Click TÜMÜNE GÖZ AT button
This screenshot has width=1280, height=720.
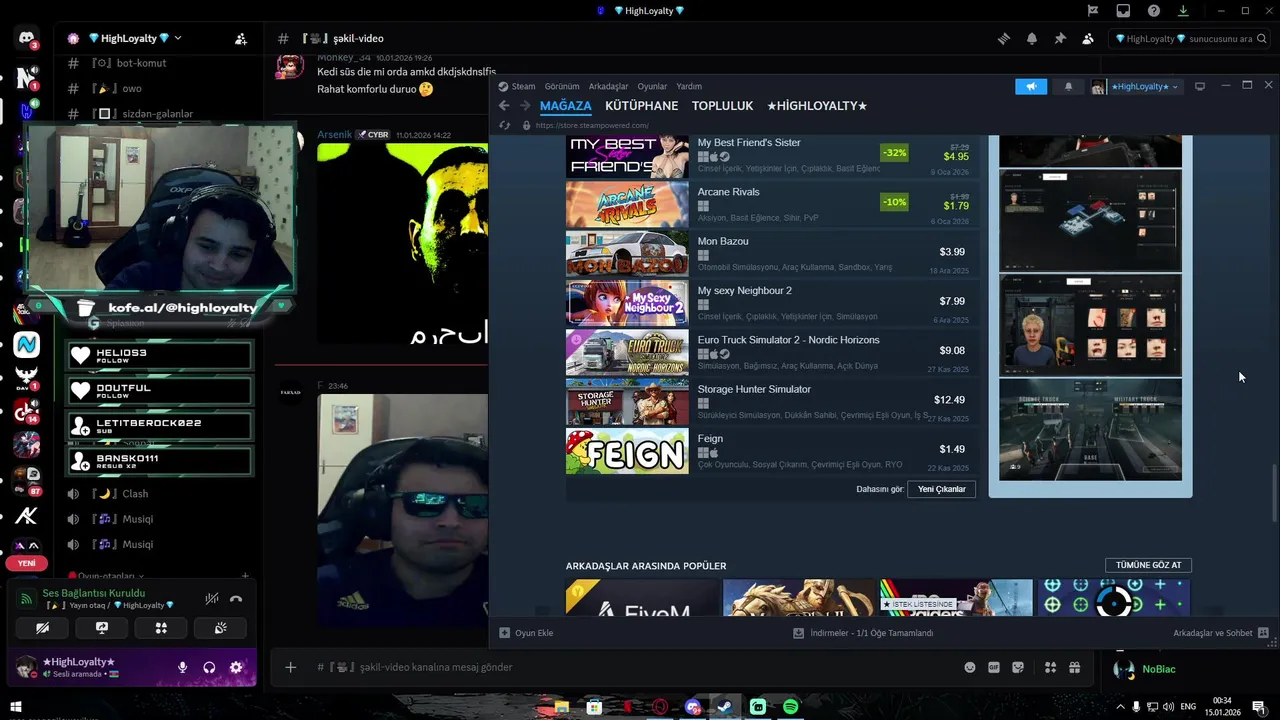point(1148,565)
